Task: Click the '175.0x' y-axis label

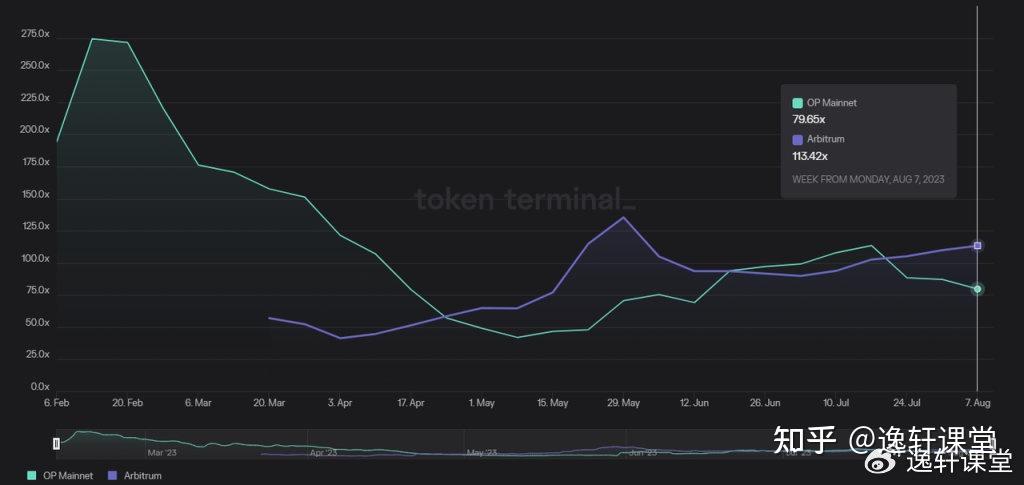Action: click(x=37, y=162)
